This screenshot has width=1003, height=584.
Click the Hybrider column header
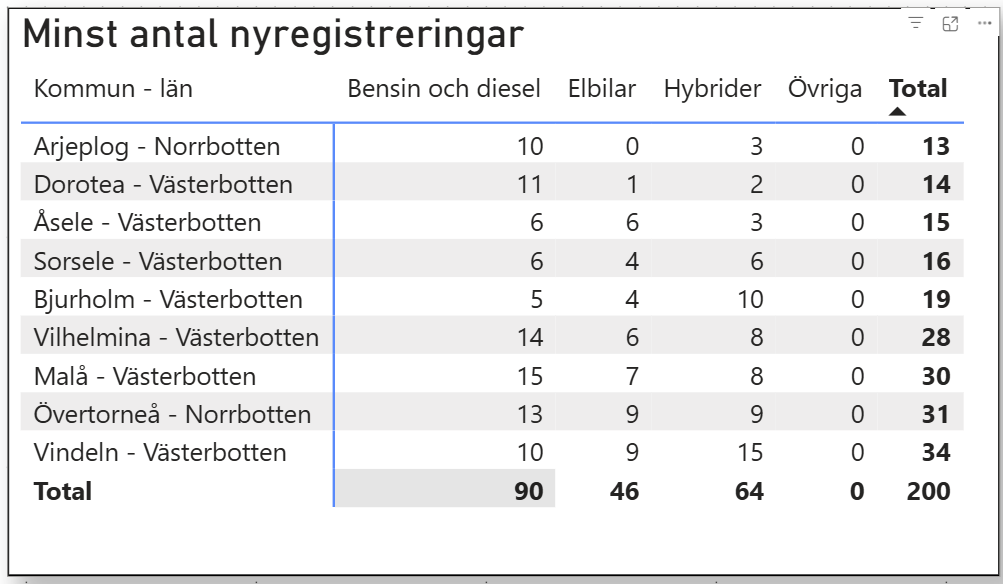point(712,88)
